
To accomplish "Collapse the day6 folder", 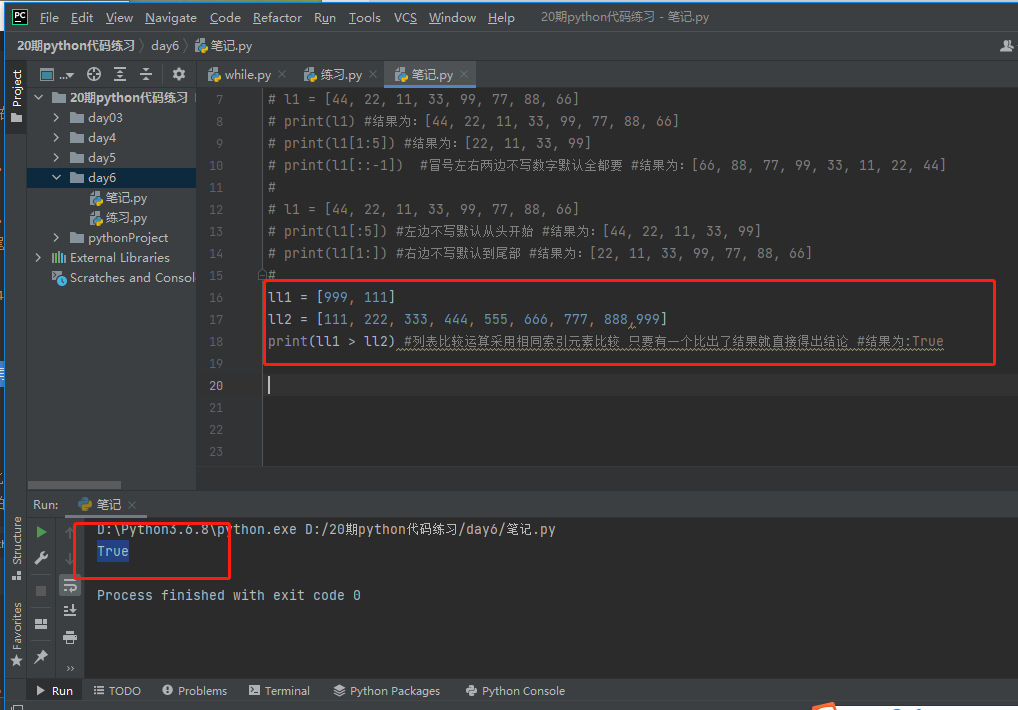I will click(x=56, y=177).
